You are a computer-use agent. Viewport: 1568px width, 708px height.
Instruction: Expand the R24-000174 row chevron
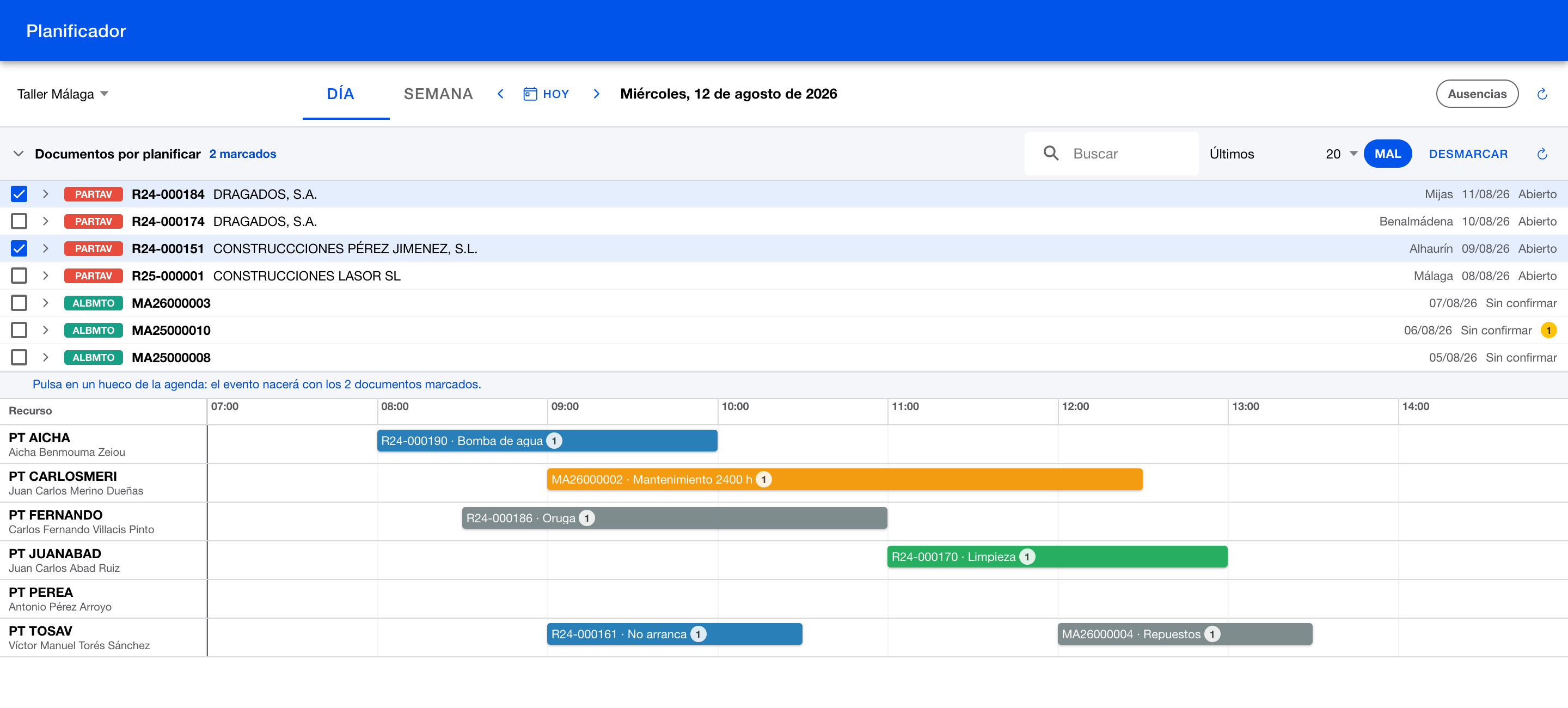point(45,222)
